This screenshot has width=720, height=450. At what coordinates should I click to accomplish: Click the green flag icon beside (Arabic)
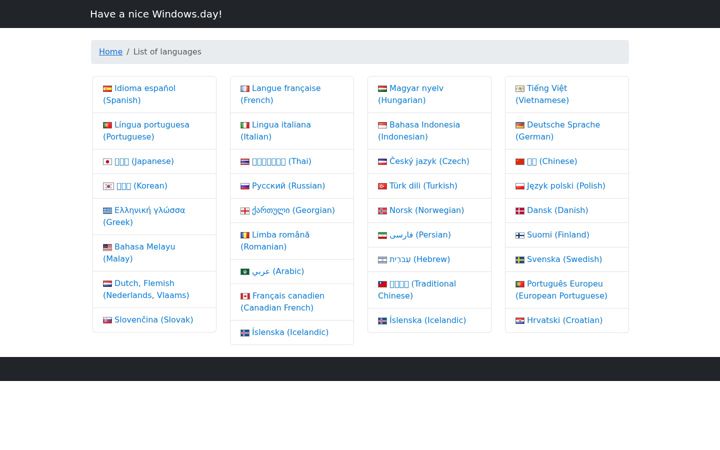[245, 272]
